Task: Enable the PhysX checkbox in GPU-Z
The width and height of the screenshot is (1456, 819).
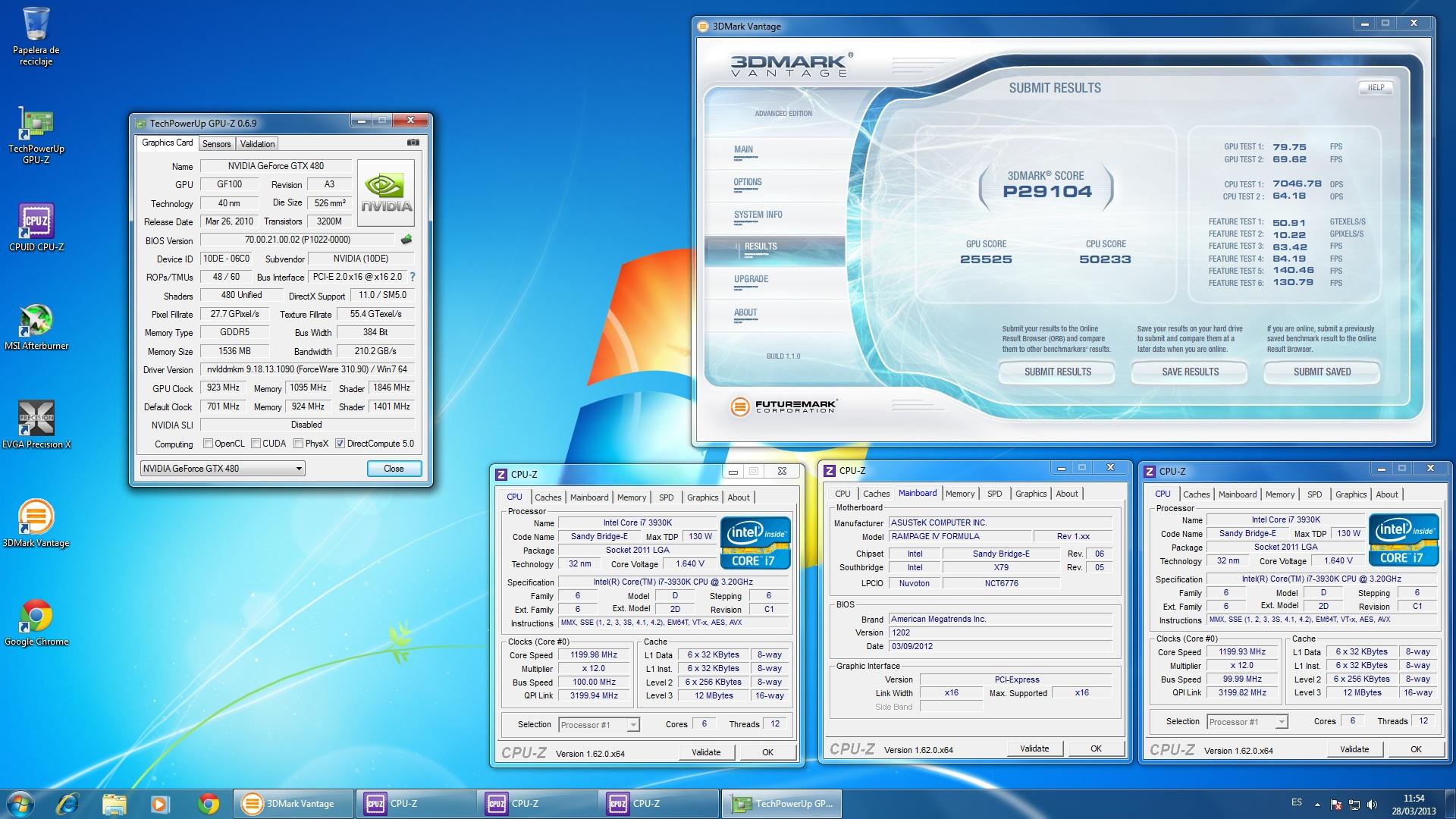Action: click(x=299, y=444)
